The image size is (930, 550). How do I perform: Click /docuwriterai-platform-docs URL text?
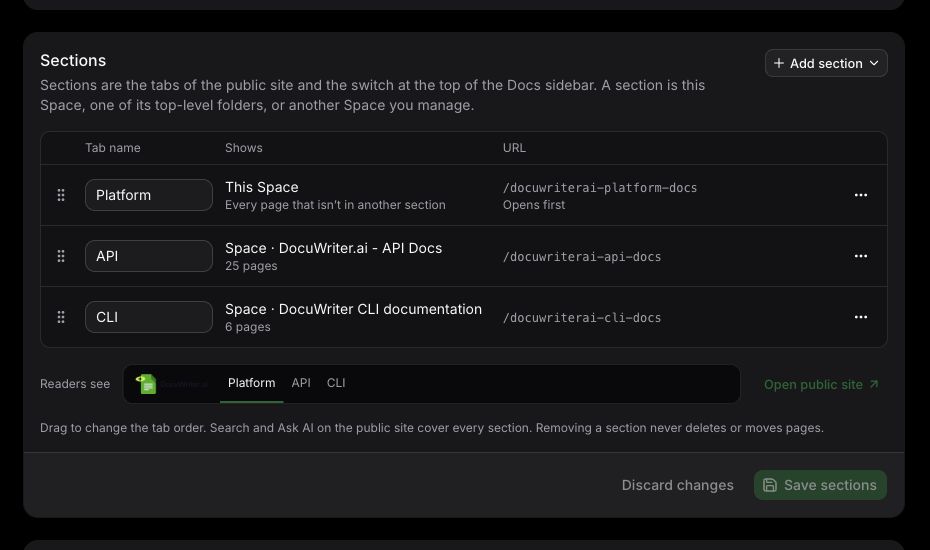pos(600,187)
